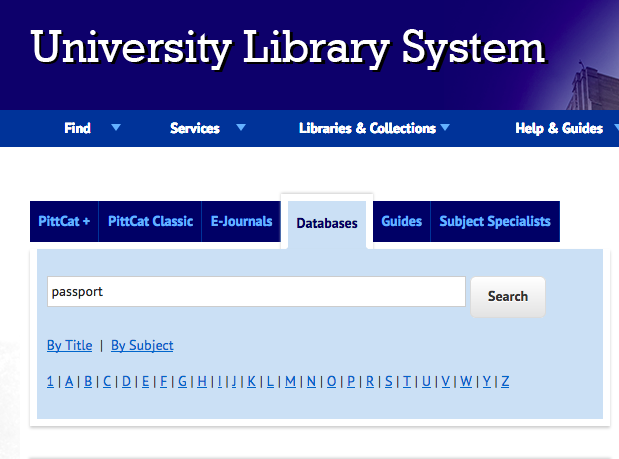The image size is (619, 459).
Task: Open databases starting with B
Action: pyautogui.click(x=88, y=381)
